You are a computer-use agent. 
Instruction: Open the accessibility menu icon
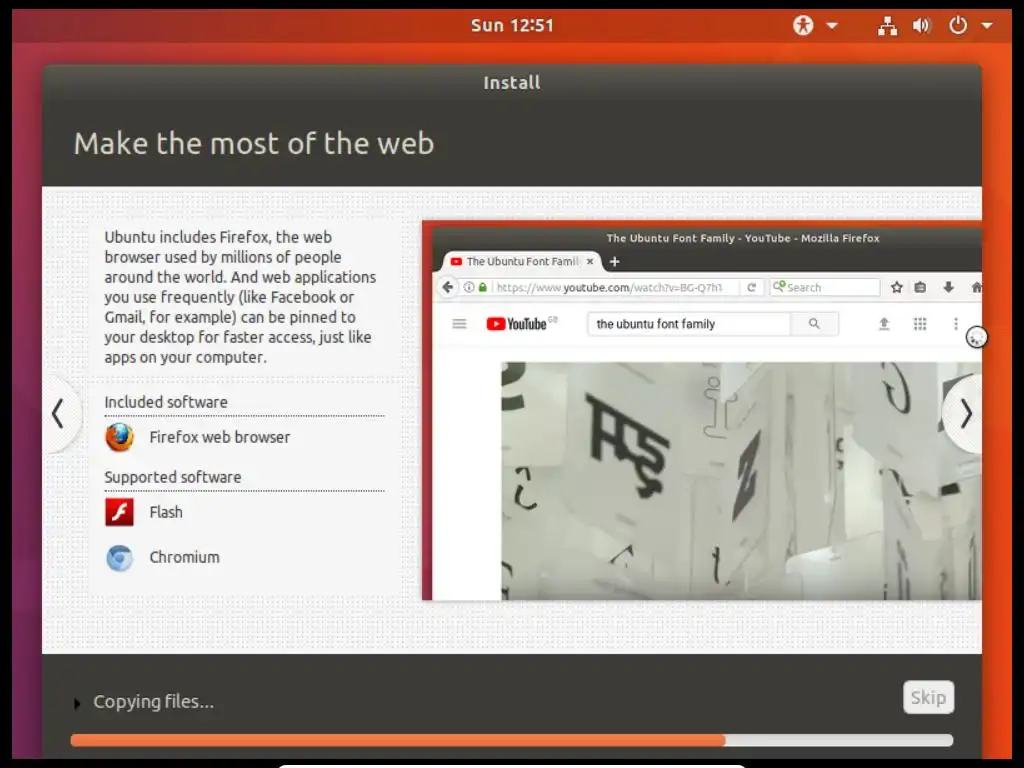(803, 25)
